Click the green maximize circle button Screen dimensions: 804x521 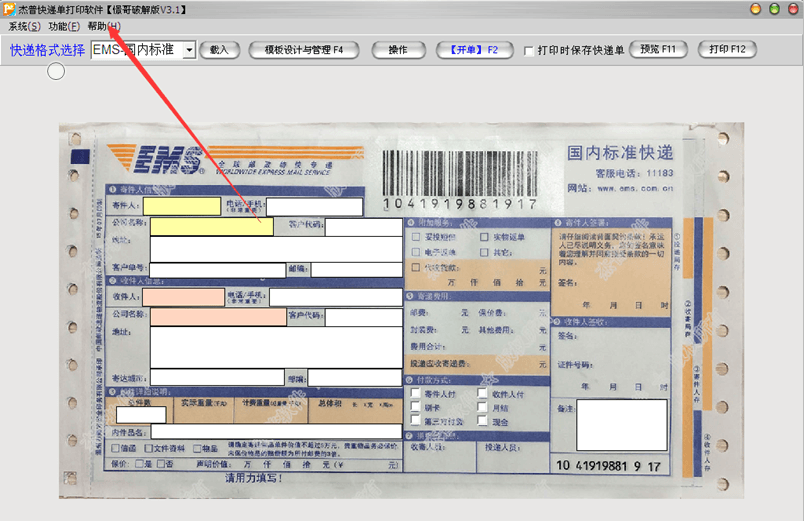[774, 9]
